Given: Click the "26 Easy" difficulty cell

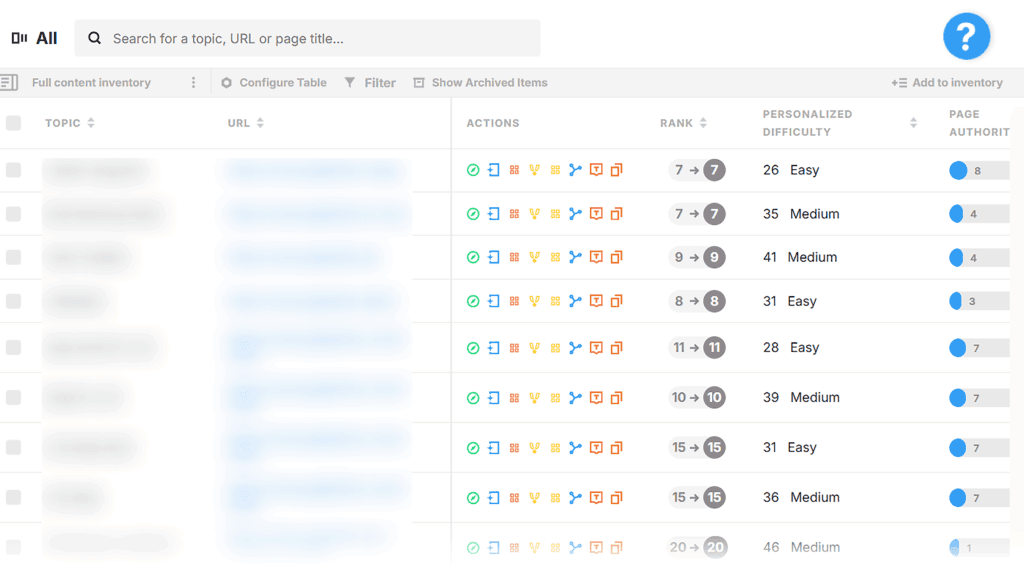Looking at the screenshot, I should coord(791,170).
